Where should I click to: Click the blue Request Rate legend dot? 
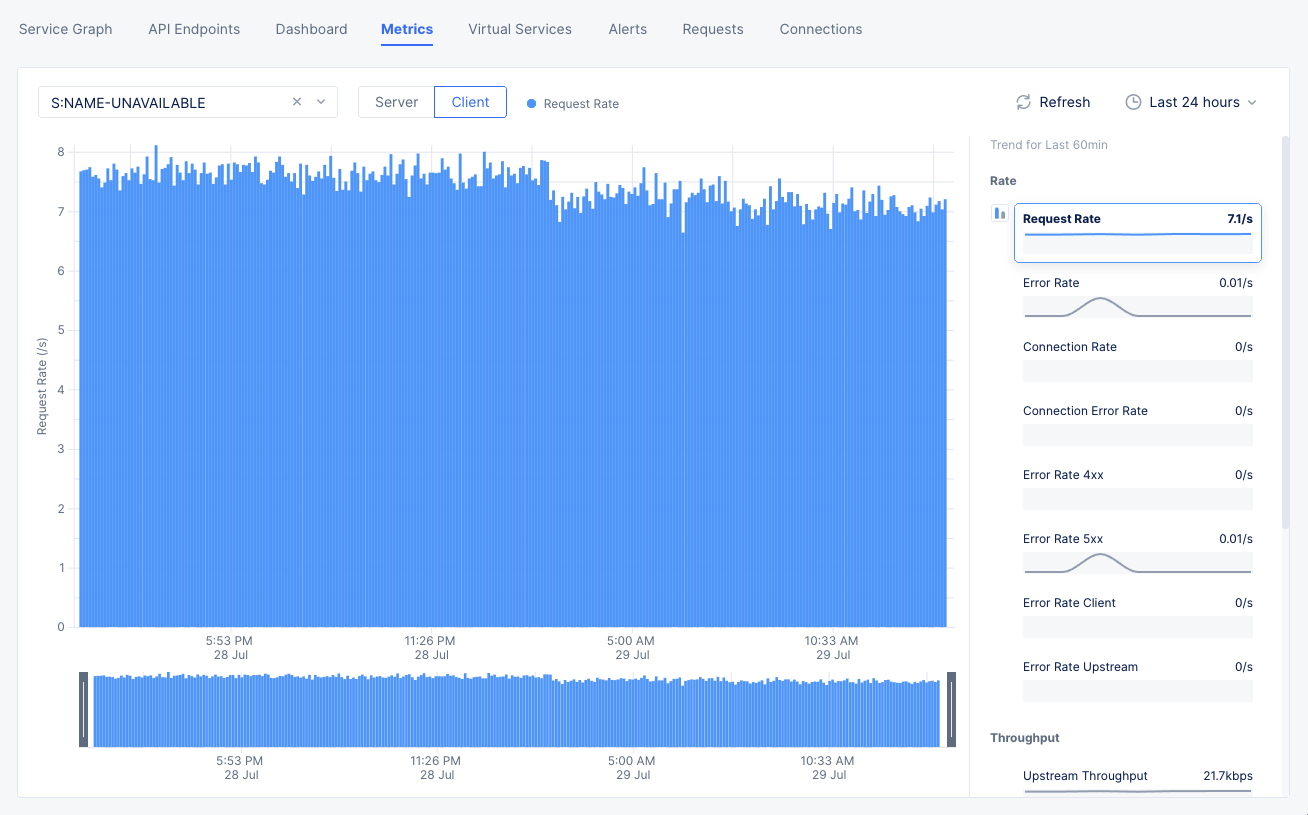531,104
